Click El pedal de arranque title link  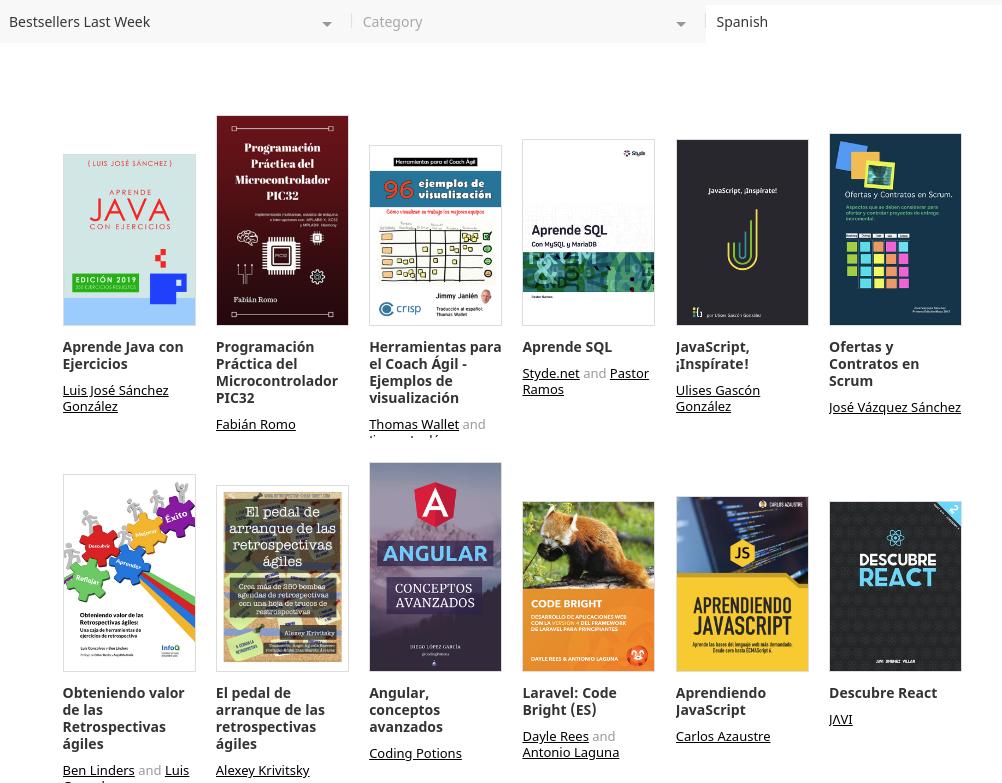pyautogui.click(x=270, y=718)
